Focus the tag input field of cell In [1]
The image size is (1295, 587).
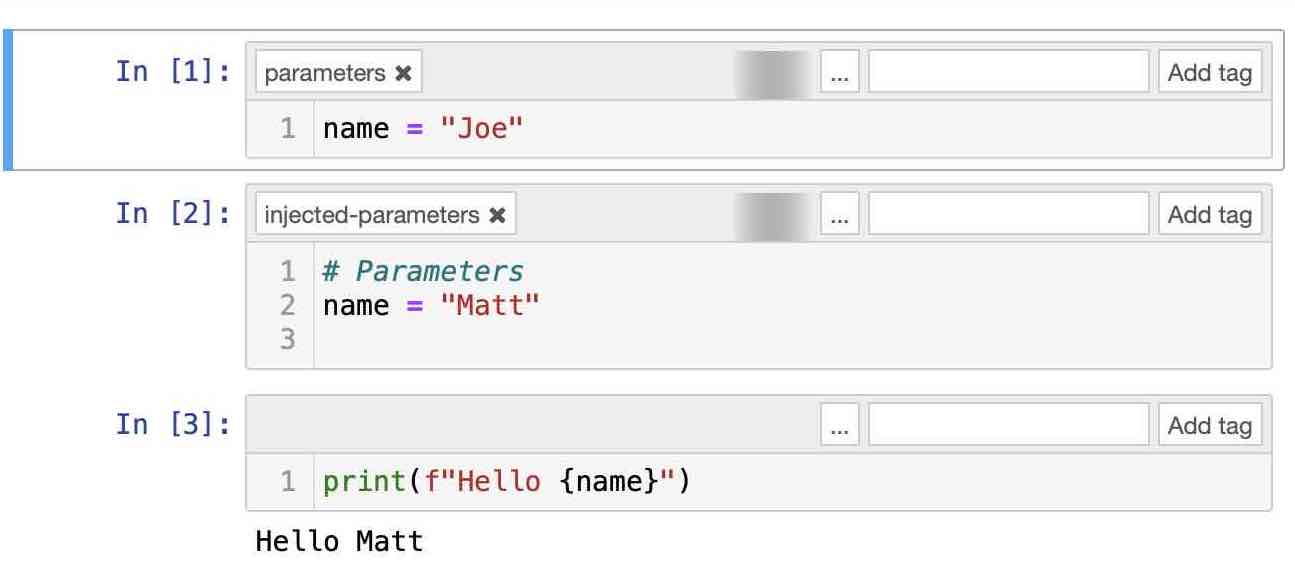pyautogui.click(x=1008, y=73)
